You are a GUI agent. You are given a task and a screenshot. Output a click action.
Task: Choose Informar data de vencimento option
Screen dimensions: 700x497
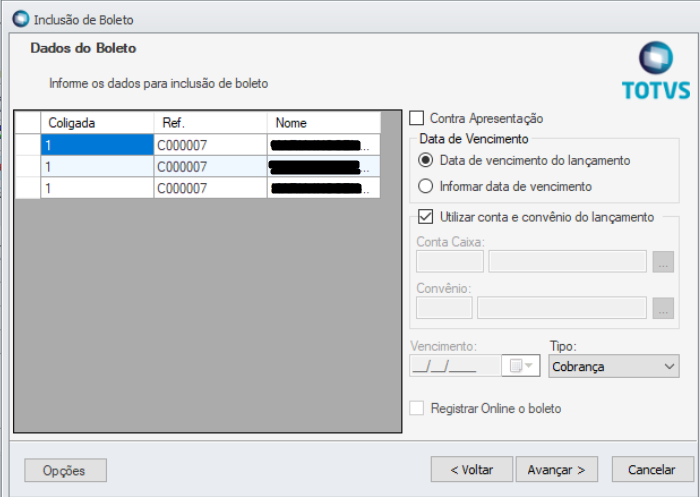click(x=426, y=186)
